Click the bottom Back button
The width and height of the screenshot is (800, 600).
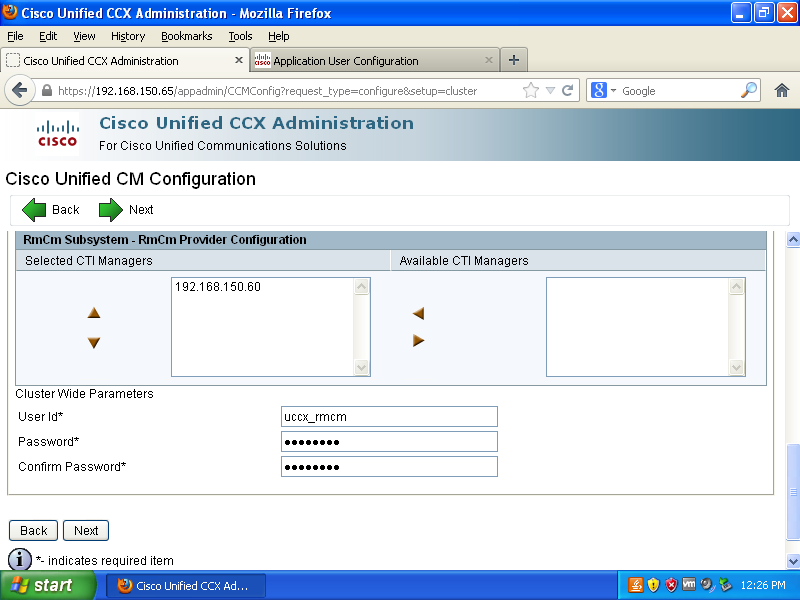[34, 531]
